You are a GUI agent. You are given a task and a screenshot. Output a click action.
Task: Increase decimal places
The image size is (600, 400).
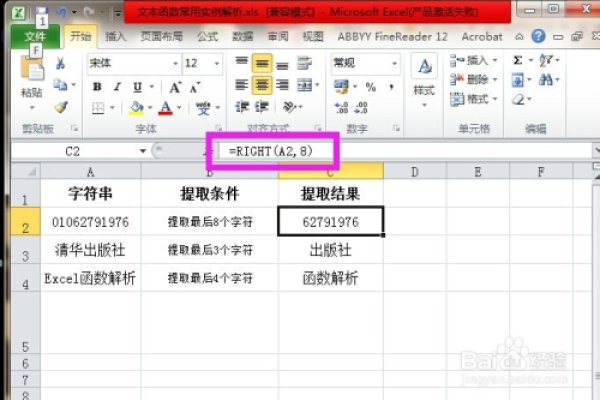(x=341, y=108)
